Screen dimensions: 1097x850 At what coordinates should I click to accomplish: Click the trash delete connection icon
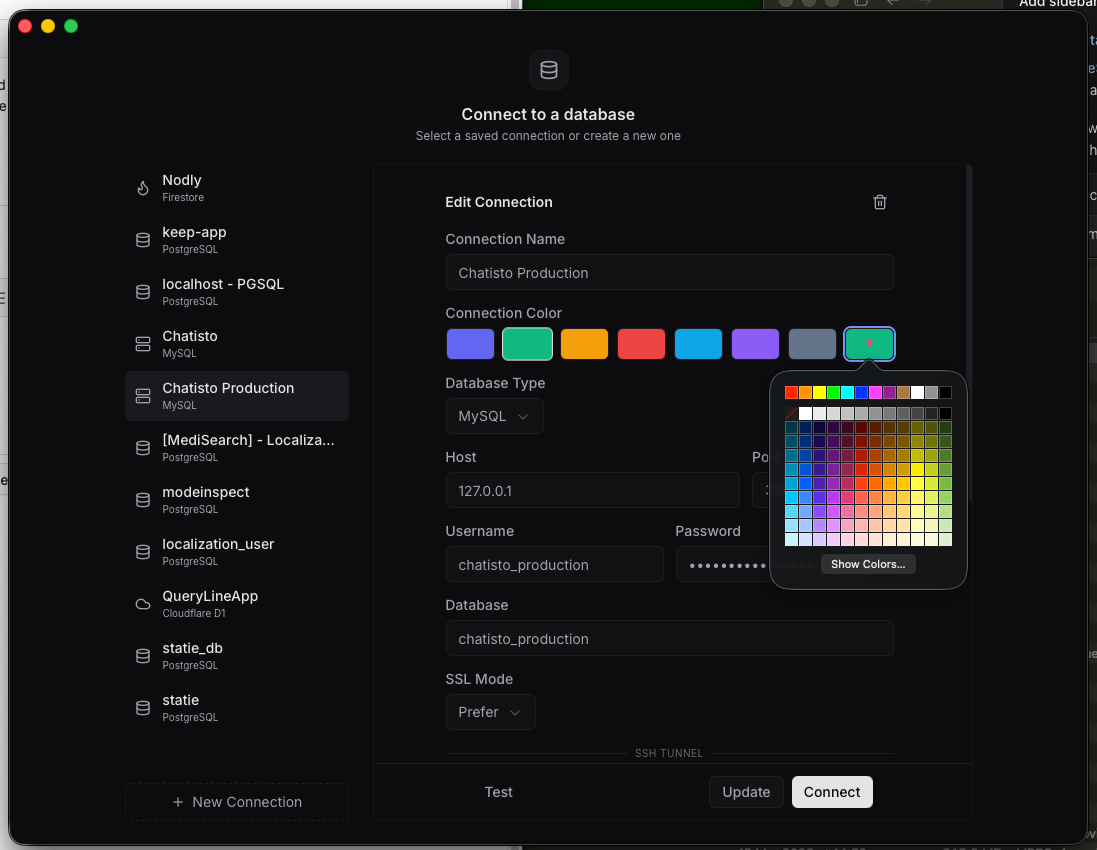pyautogui.click(x=879, y=202)
